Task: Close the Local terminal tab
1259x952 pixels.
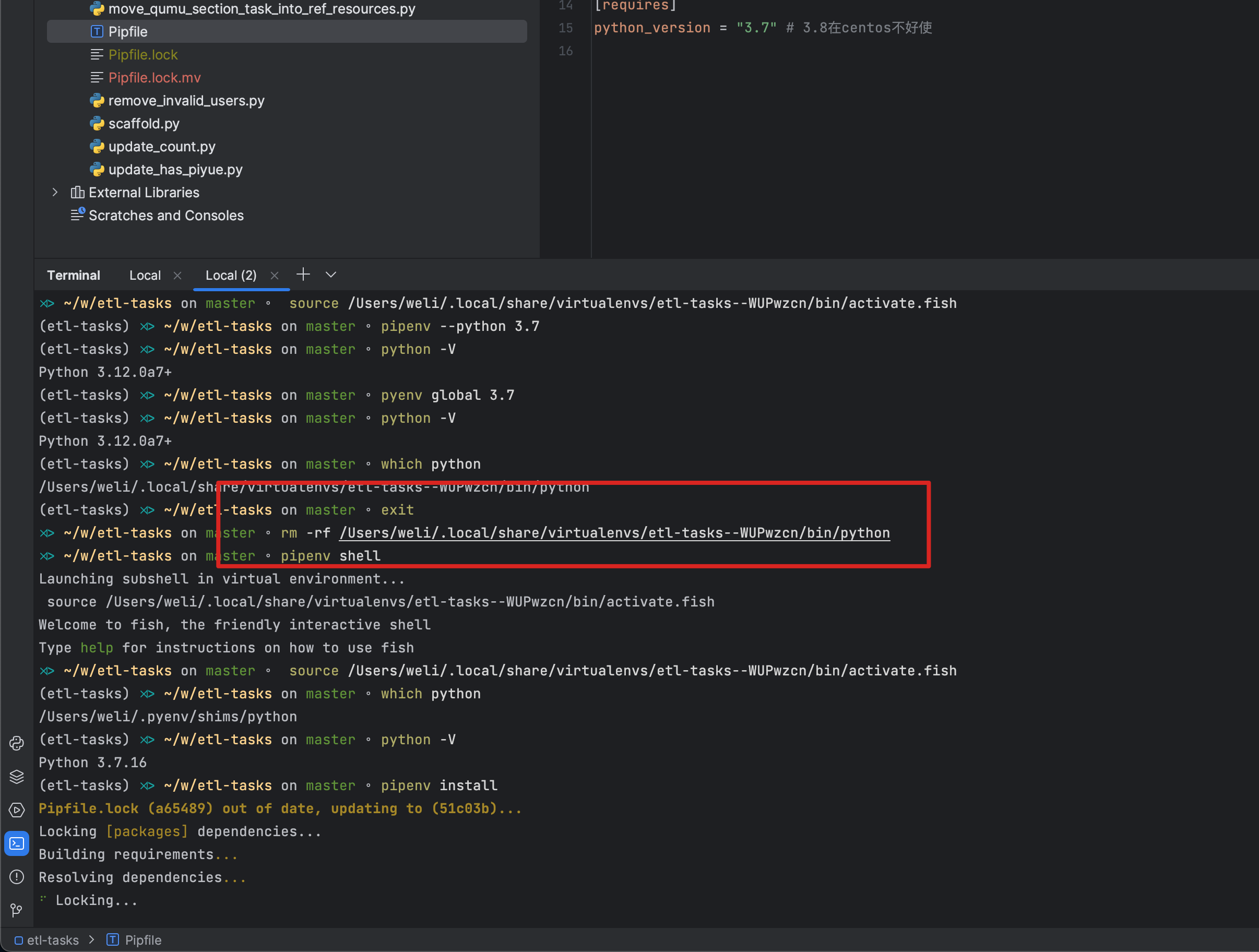Action: click(177, 276)
